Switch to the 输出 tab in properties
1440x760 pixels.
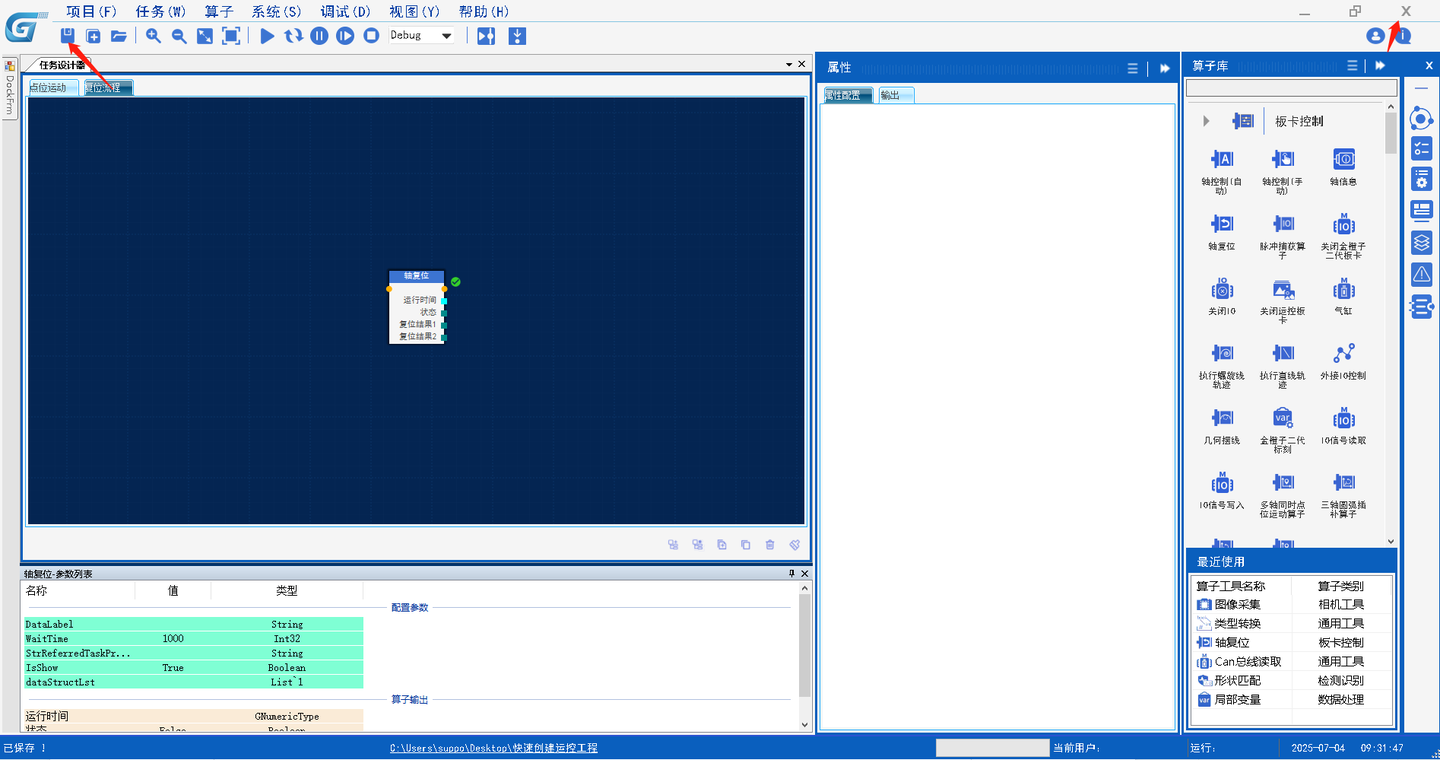click(x=896, y=95)
